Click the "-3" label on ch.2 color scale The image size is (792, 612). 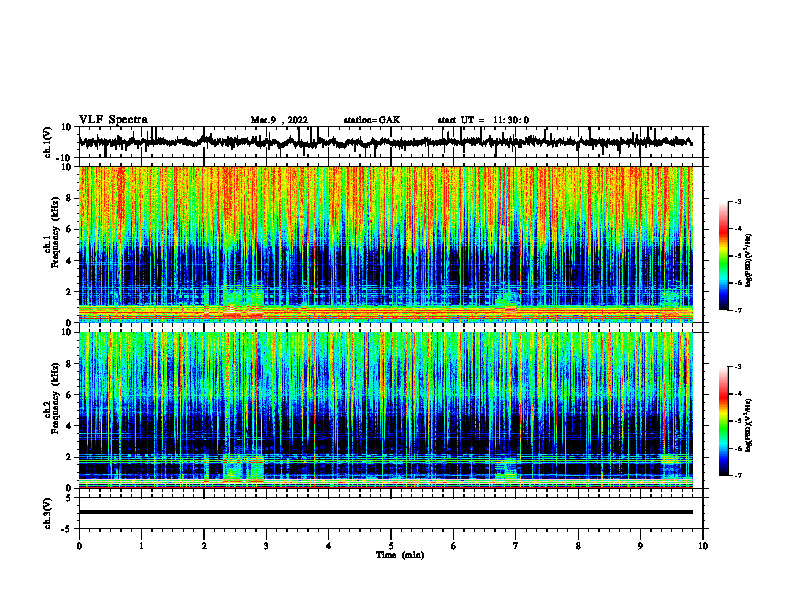[737, 367]
